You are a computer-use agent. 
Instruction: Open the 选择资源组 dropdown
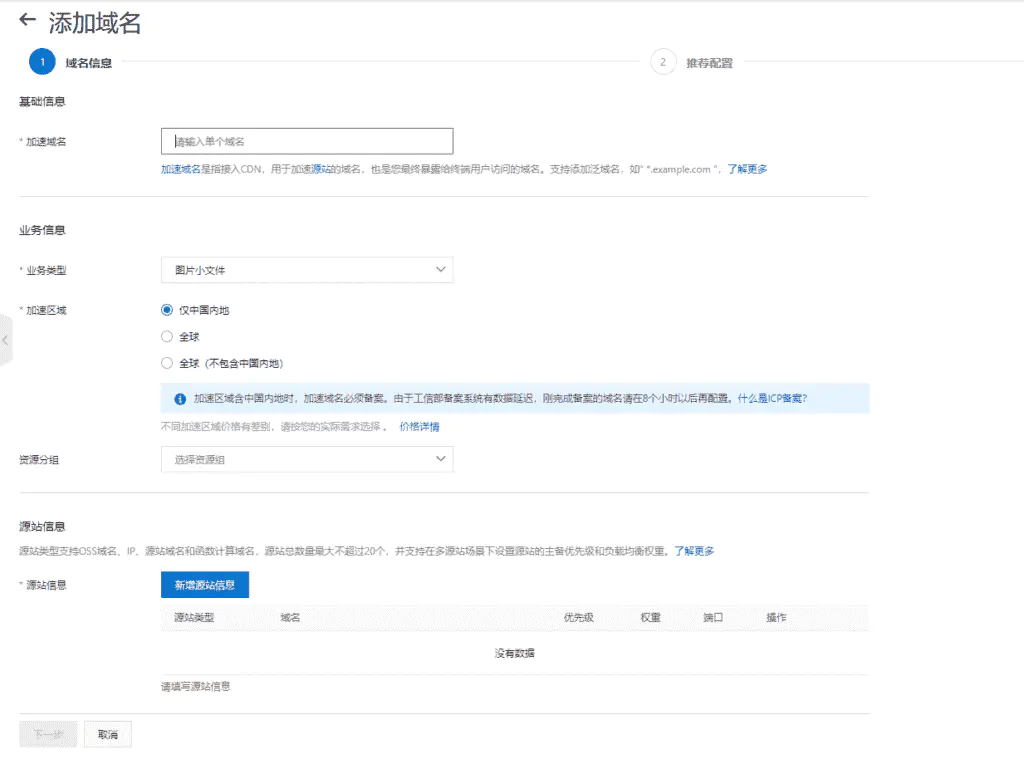[307, 459]
